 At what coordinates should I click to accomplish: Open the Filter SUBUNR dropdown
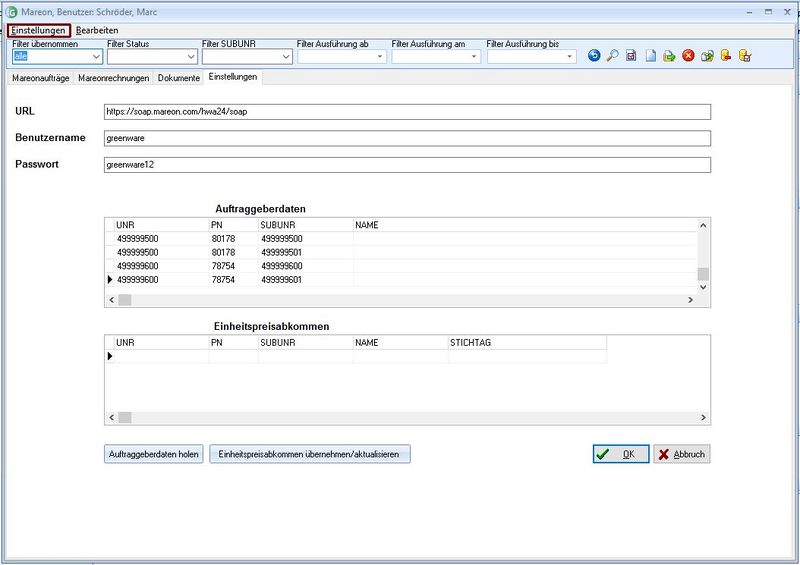[286, 57]
